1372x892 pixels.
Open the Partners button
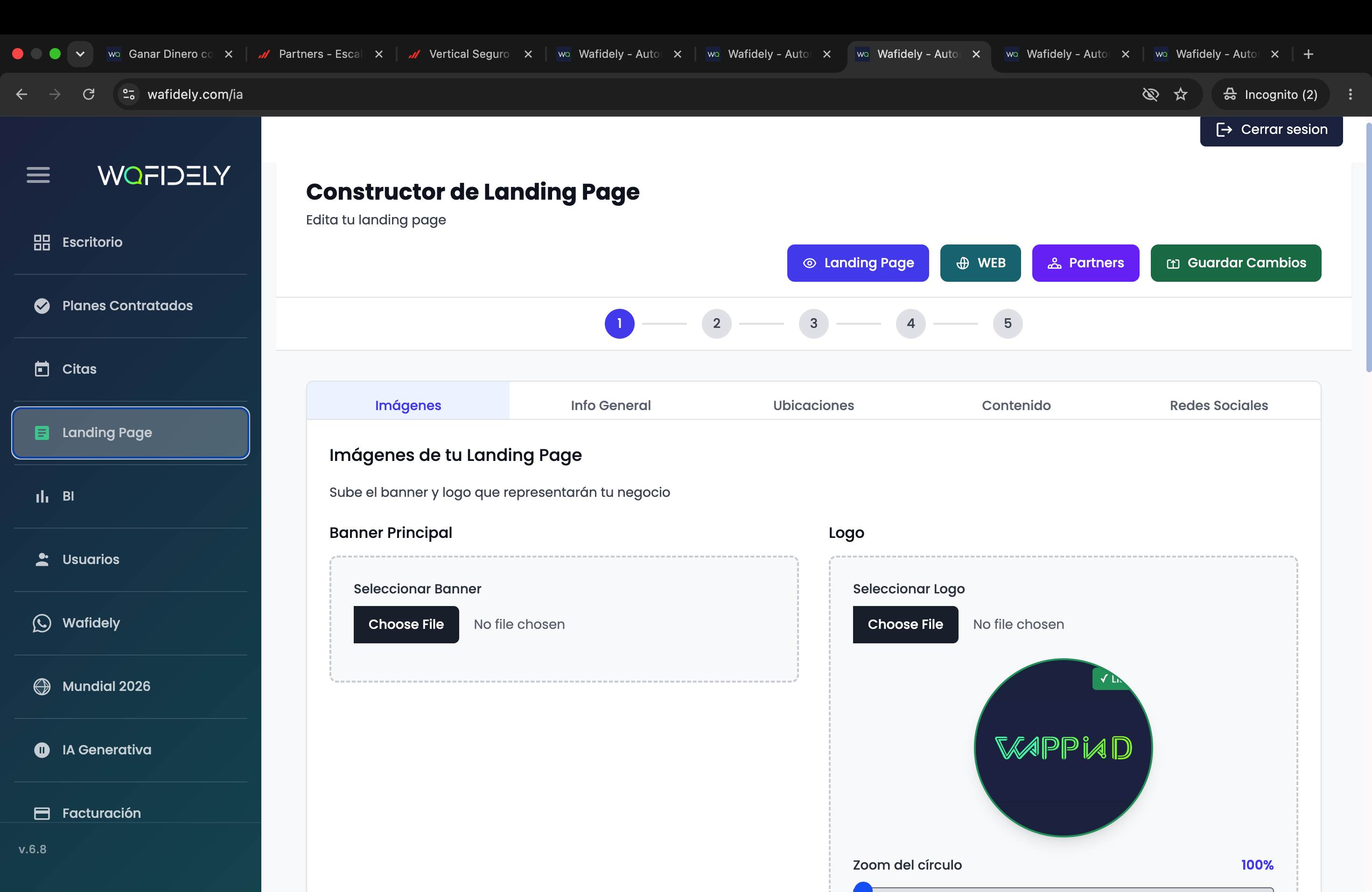coord(1085,263)
